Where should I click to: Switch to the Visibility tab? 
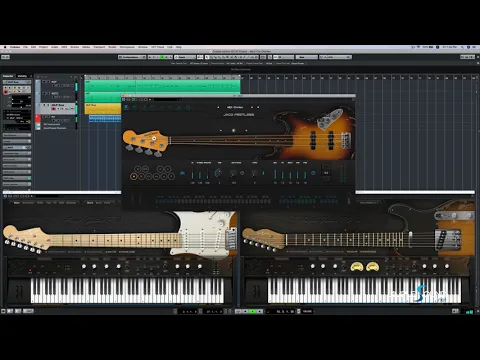coord(22,76)
